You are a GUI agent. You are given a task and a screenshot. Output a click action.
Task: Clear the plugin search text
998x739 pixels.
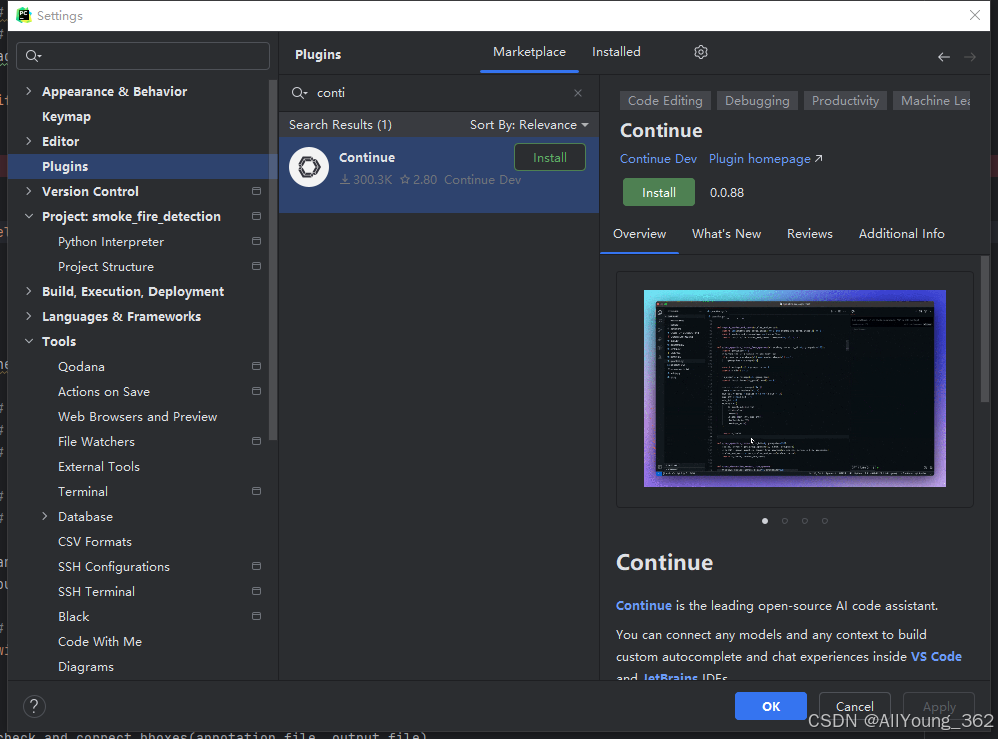pos(578,93)
